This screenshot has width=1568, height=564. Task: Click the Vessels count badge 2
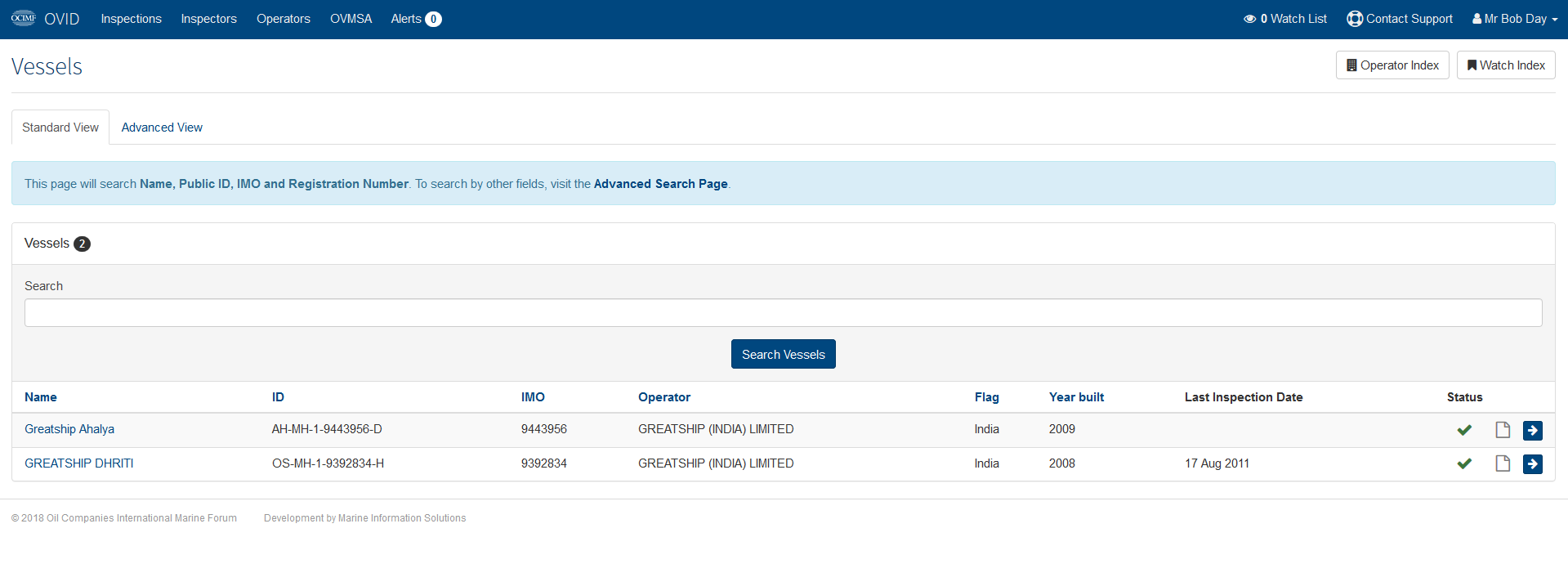coord(82,244)
